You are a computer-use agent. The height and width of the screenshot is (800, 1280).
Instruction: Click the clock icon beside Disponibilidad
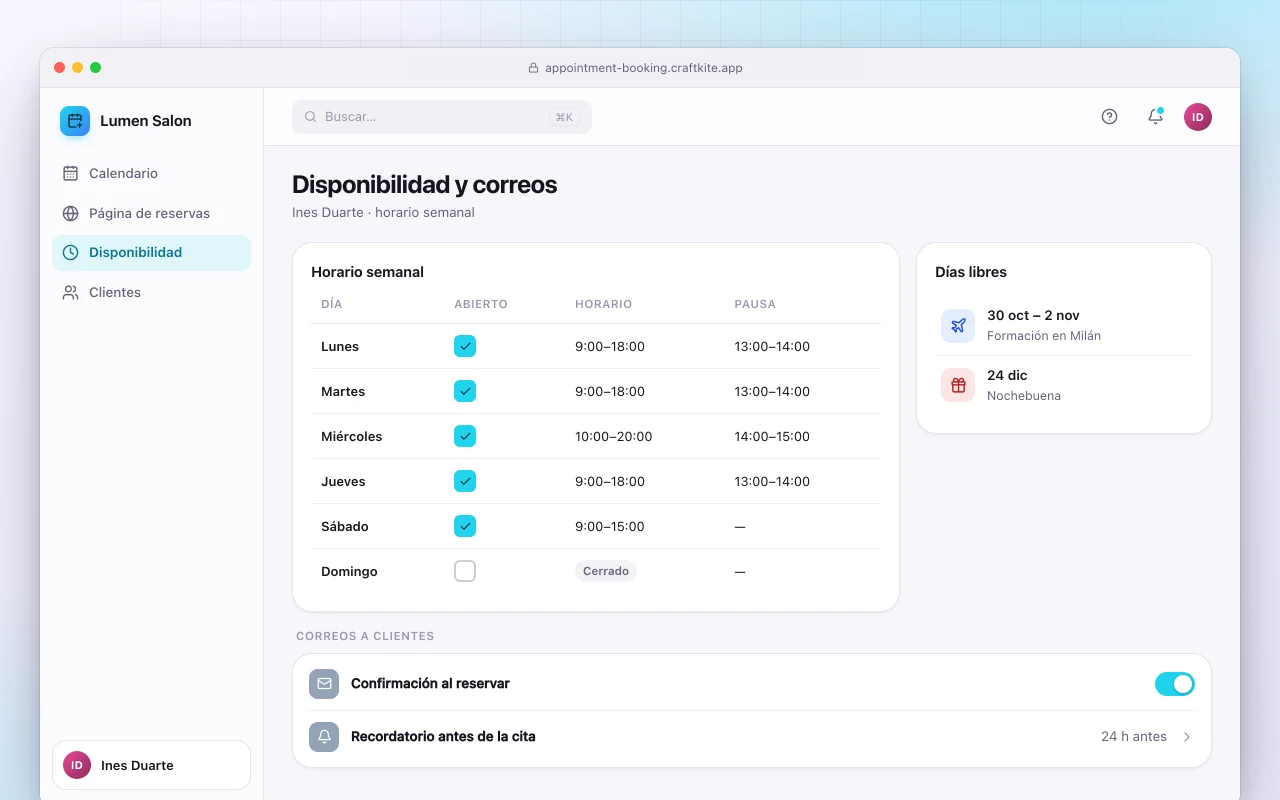coord(70,253)
